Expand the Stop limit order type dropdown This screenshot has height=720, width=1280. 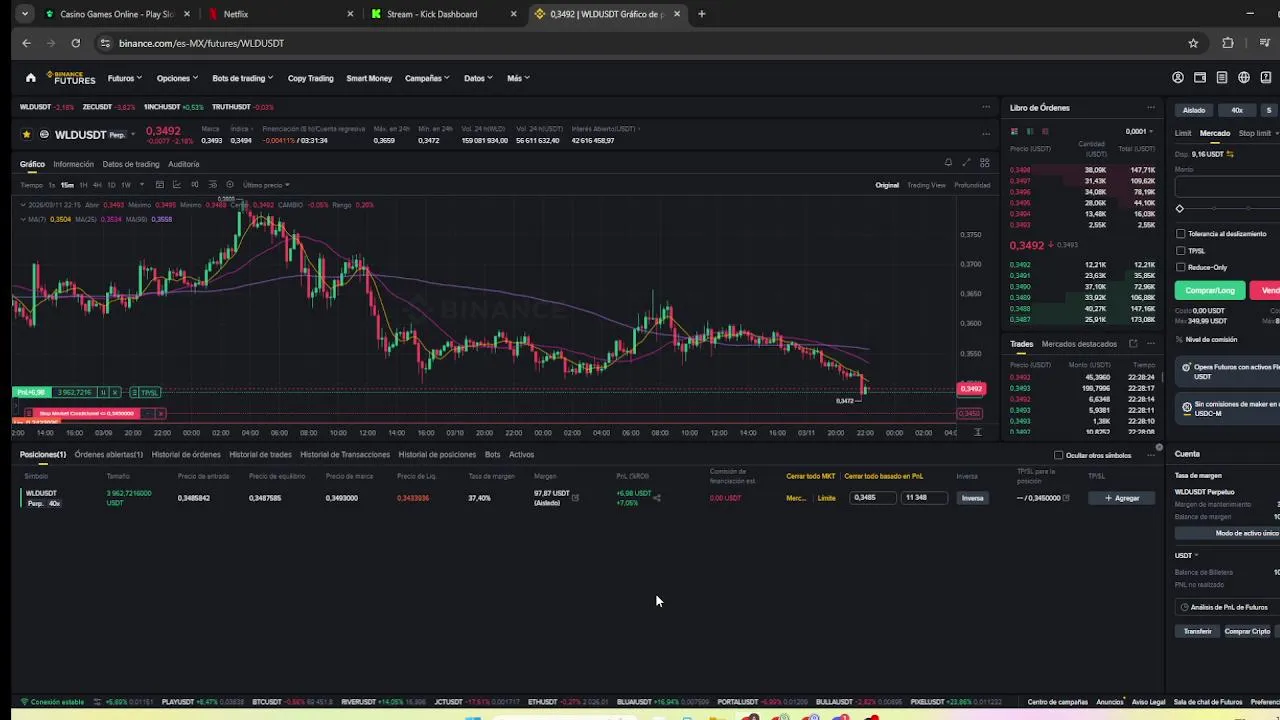(x=1258, y=133)
